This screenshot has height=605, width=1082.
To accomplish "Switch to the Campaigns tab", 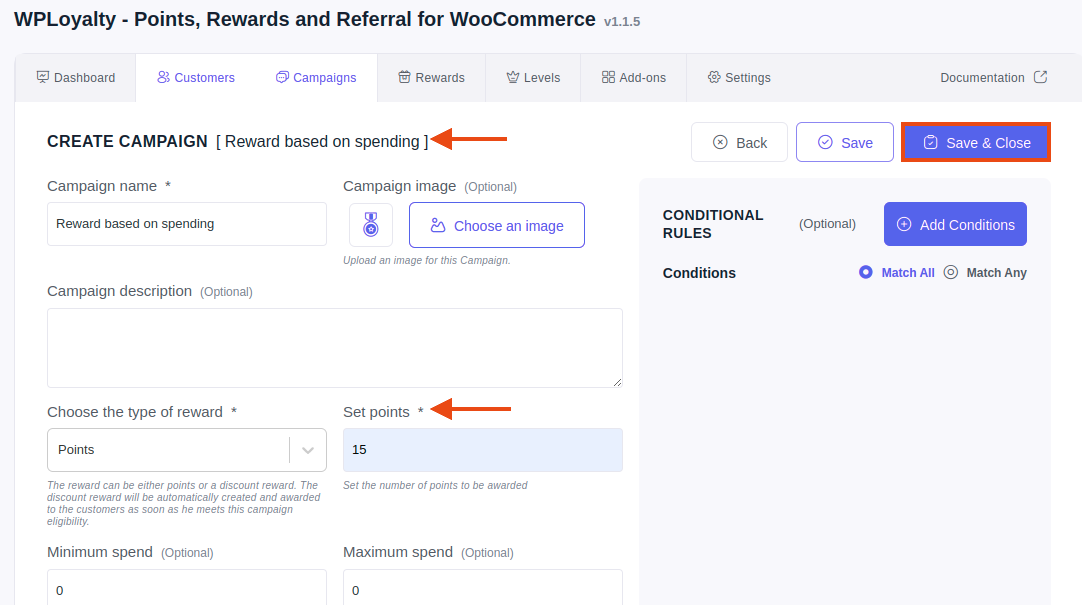I will coord(316,77).
